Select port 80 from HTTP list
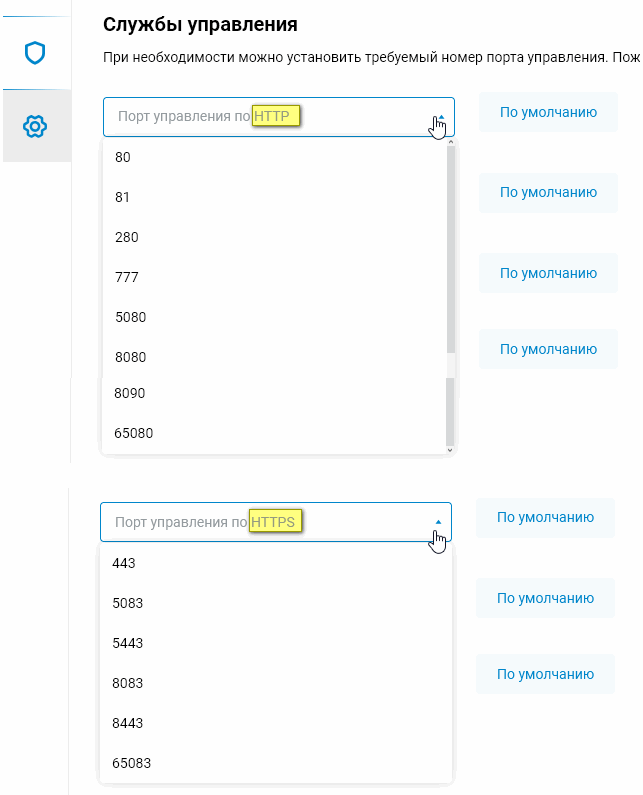Screen dimensions: 643x795 (x=274, y=157)
